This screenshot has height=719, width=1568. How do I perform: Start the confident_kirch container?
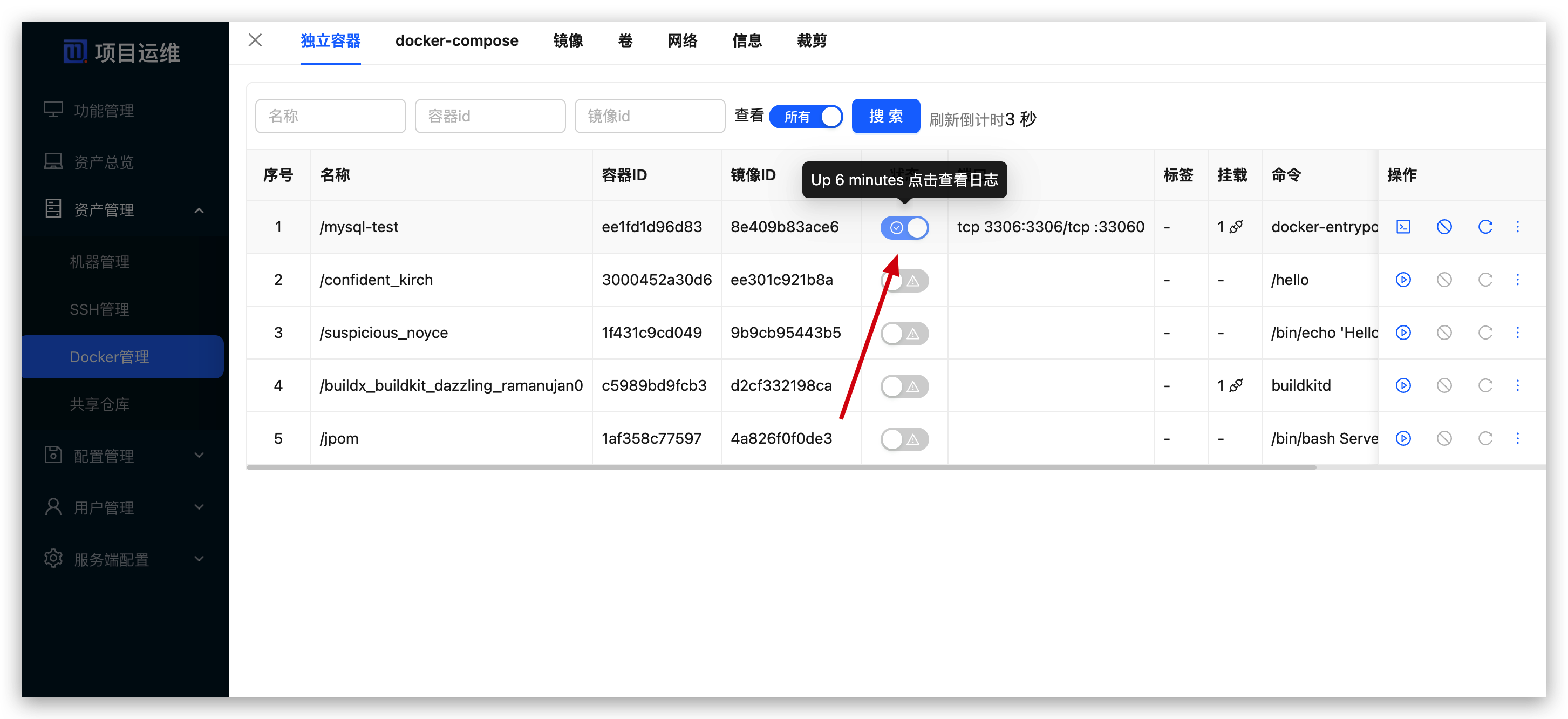[x=1403, y=280]
